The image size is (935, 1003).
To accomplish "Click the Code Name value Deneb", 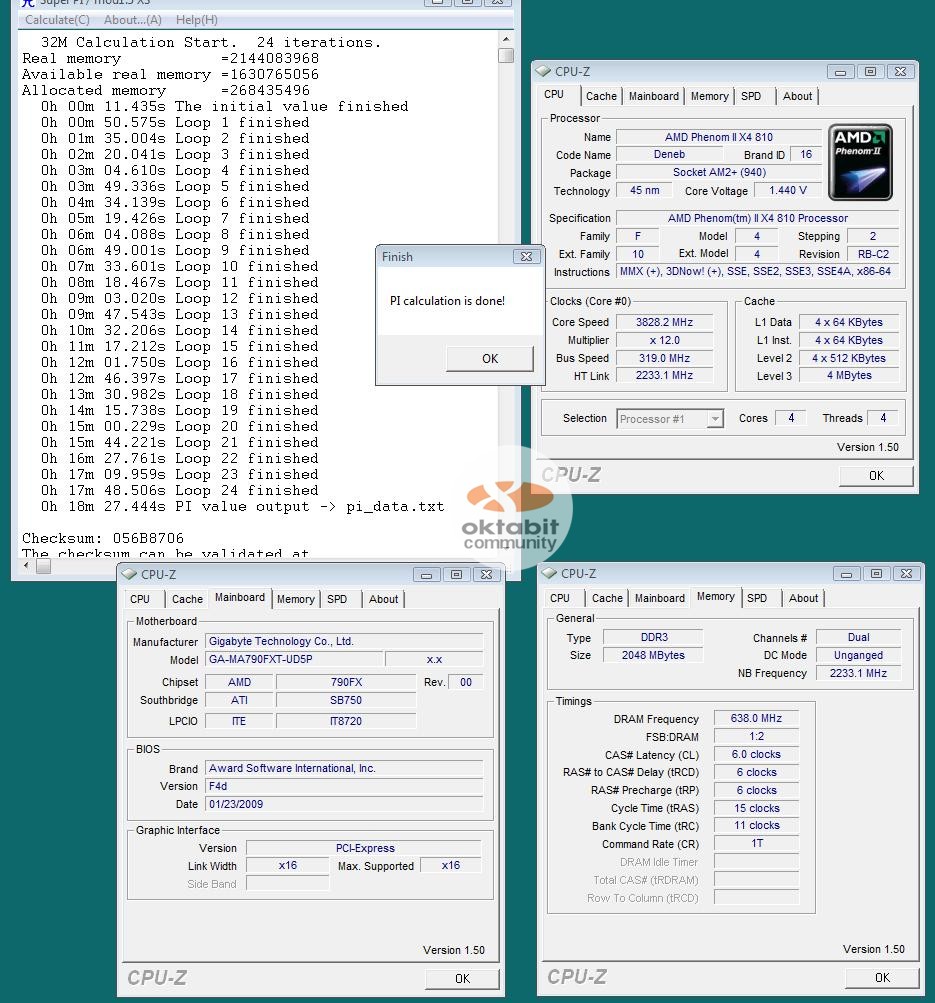I will point(669,155).
